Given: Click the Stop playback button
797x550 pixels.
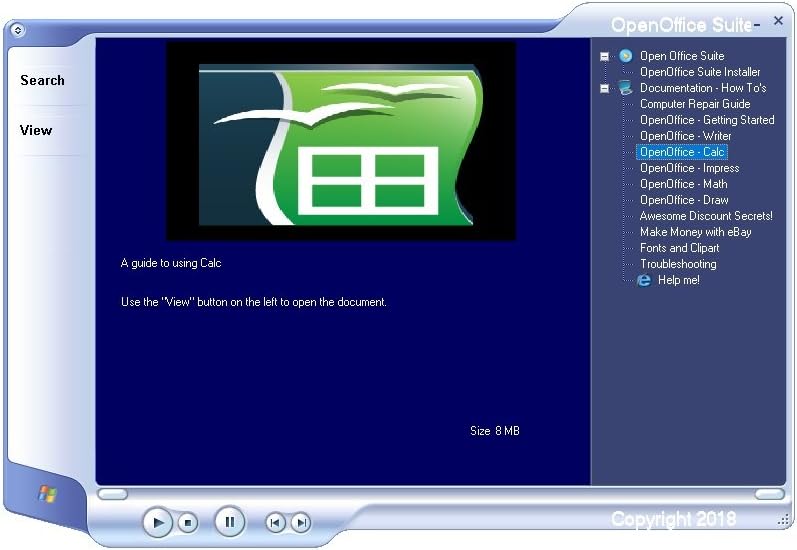Looking at the screenshot, I should 187,522.
